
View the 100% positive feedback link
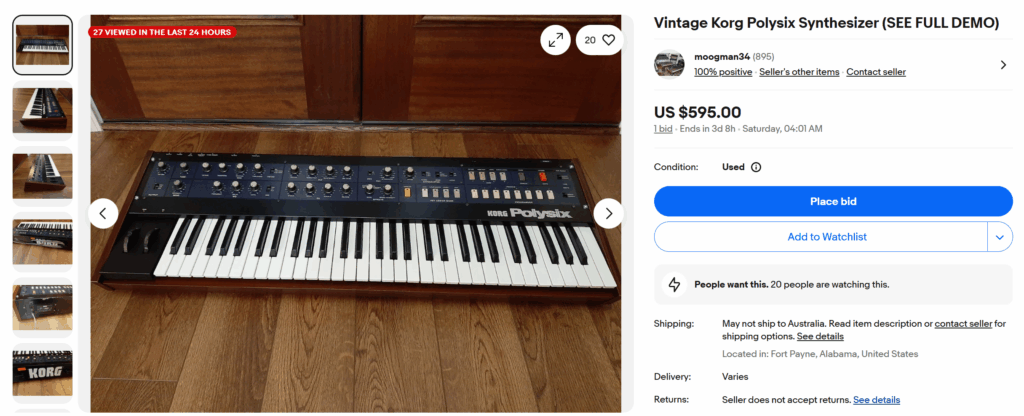tap(723, 72)
